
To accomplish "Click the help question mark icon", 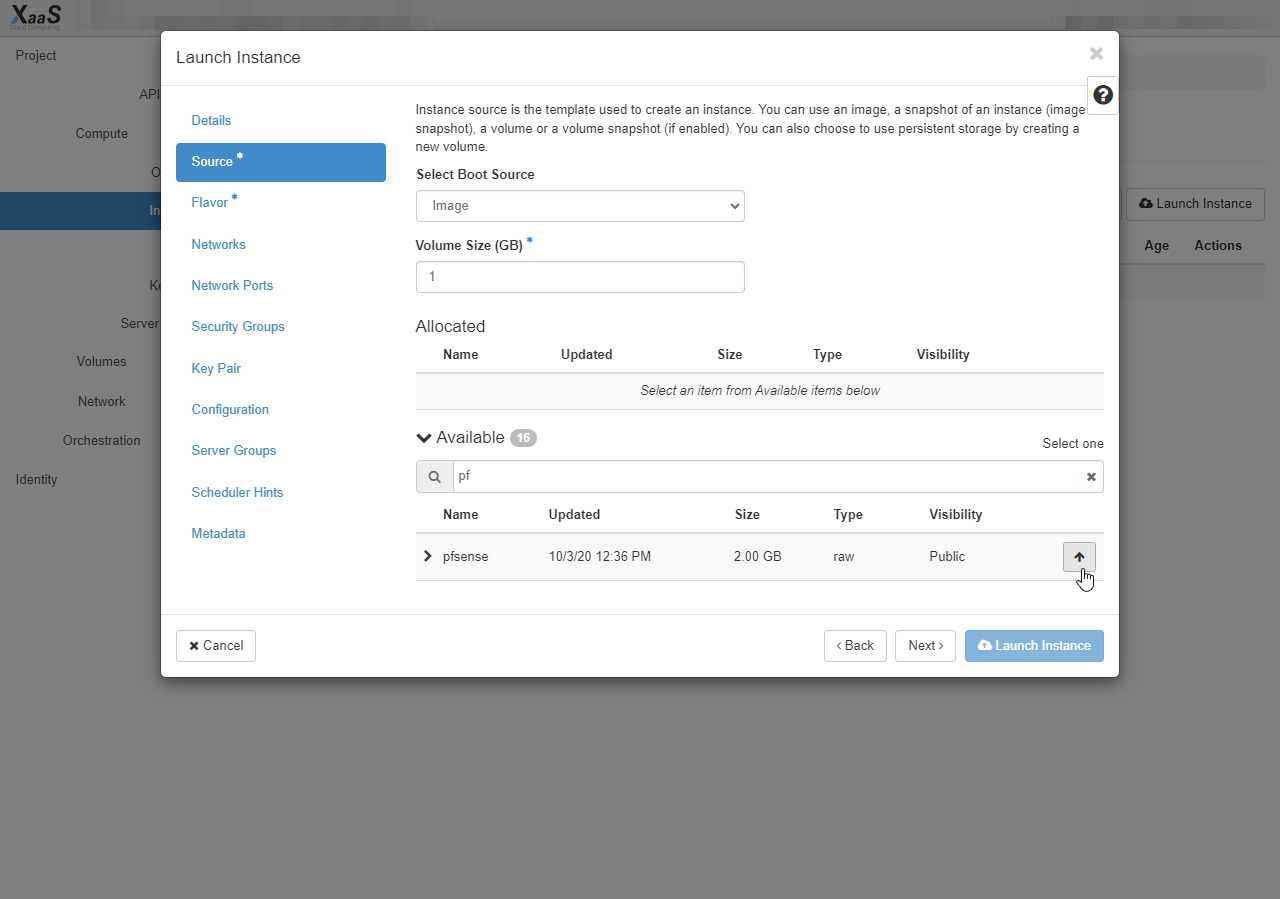I will click(x=1103, y=95).
